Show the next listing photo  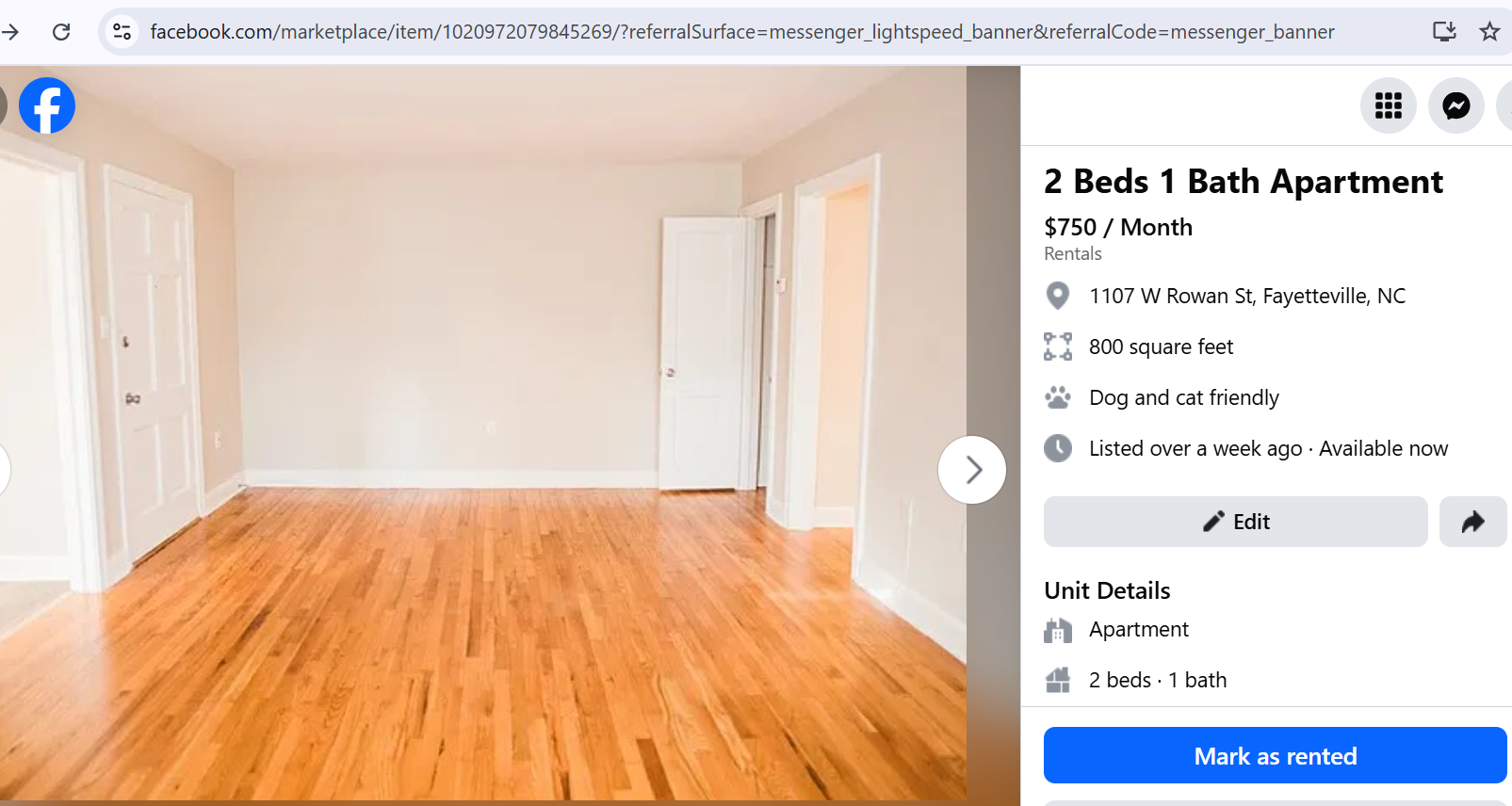(x=972, y=470)
